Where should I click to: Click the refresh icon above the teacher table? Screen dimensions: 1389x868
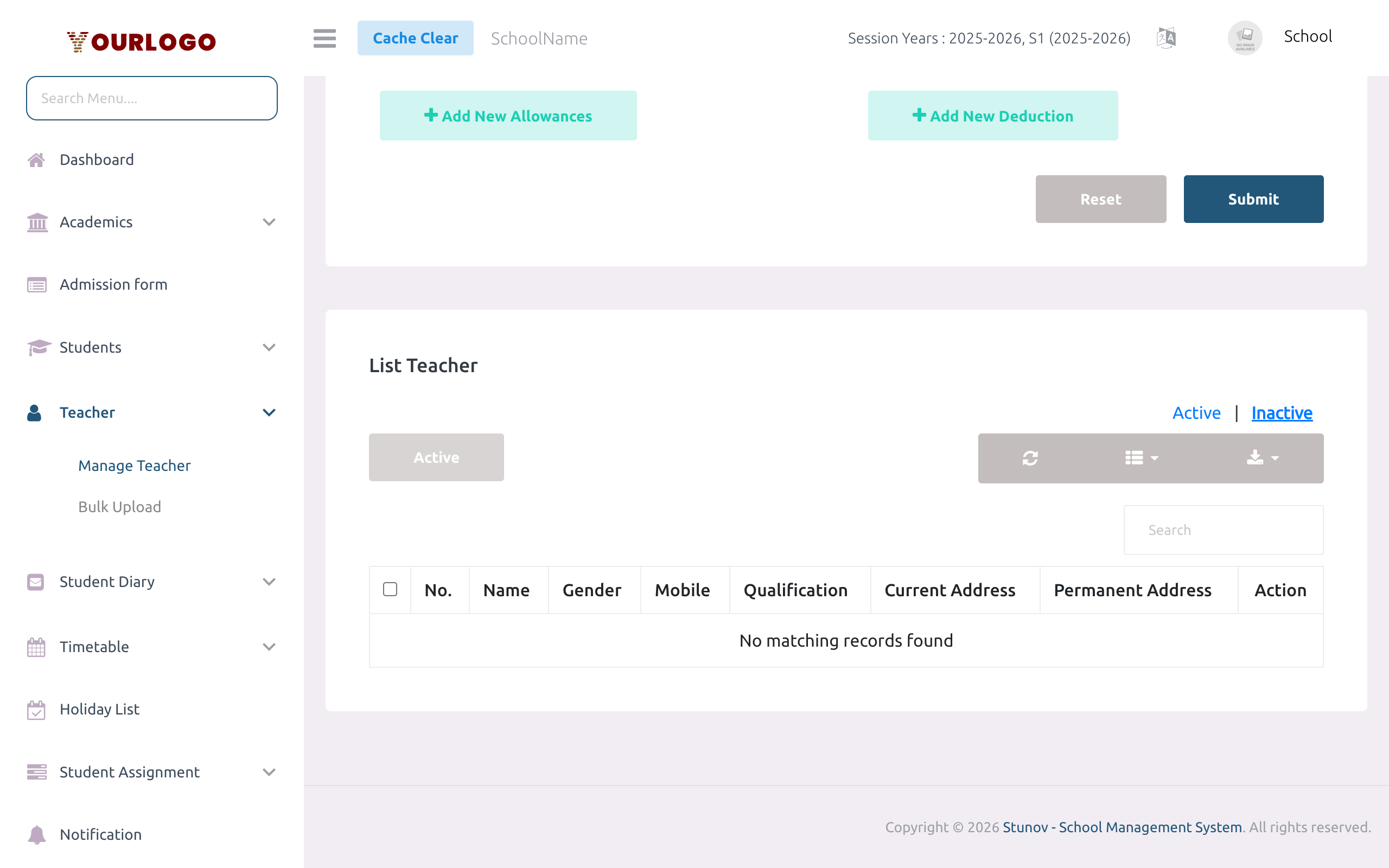click(x=1030, y=458)
